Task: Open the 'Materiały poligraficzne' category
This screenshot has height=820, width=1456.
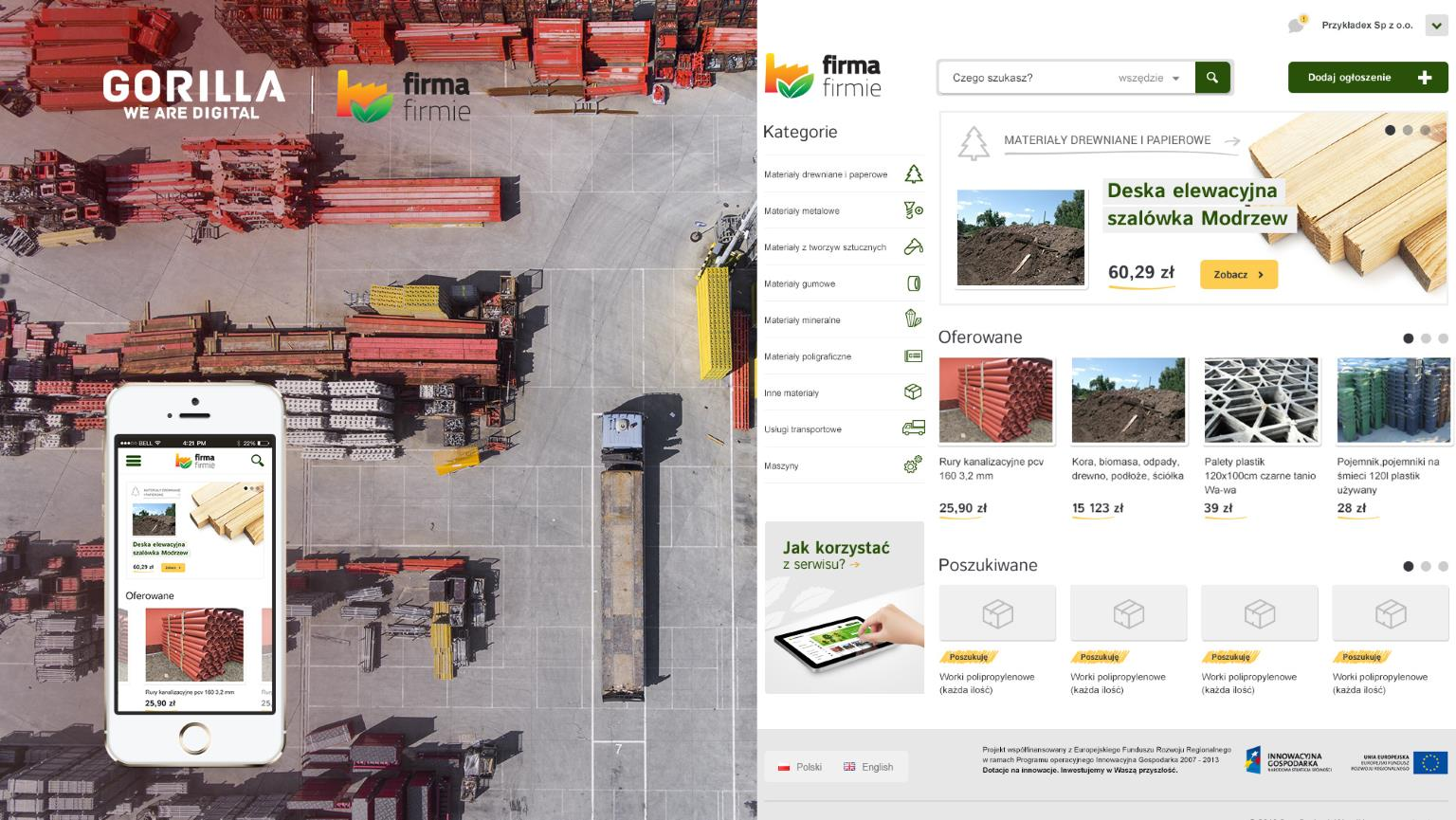Action: [x=808, y=356]
